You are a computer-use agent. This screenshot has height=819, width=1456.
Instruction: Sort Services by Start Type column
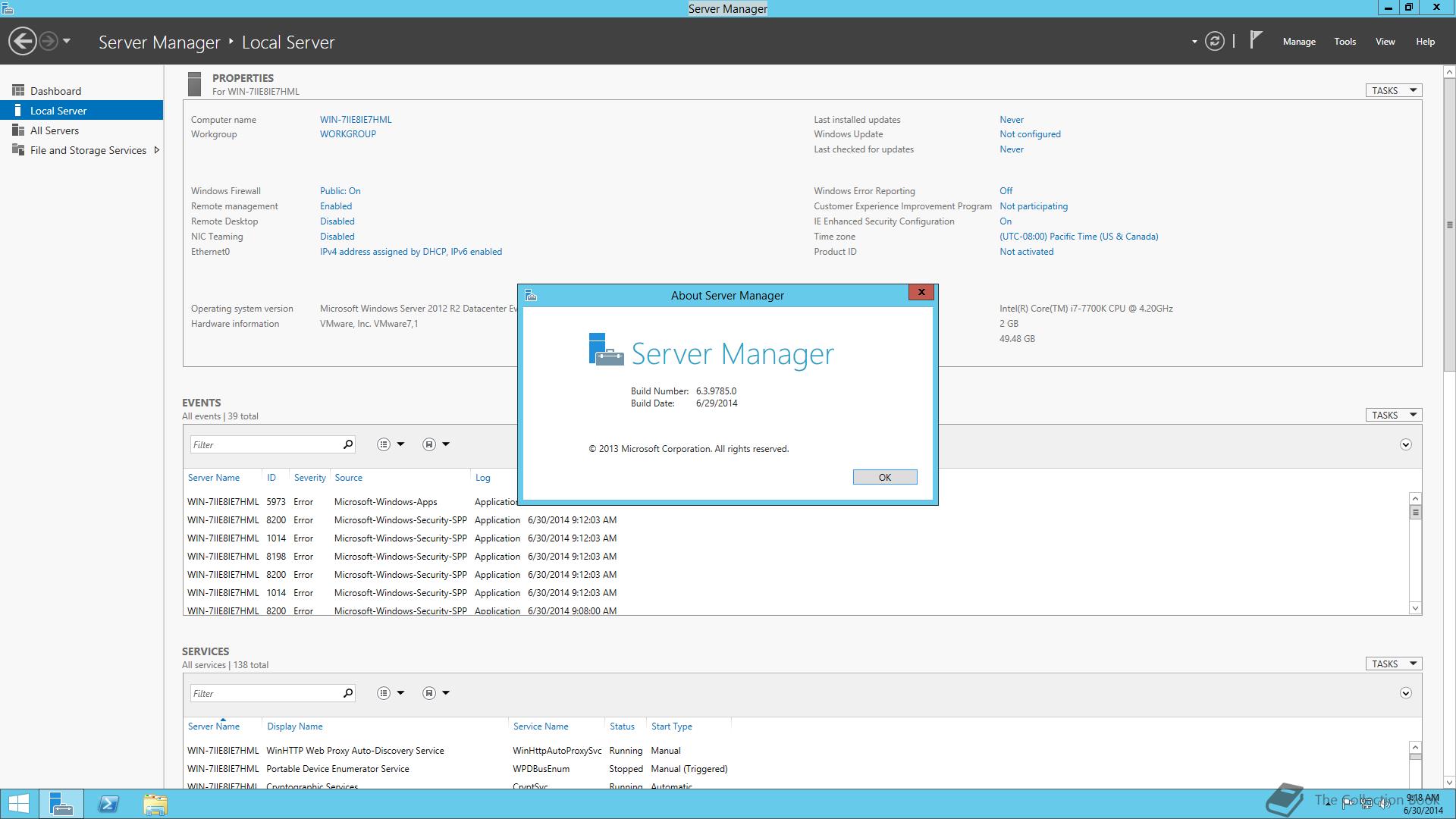click(x=672, y=726)
